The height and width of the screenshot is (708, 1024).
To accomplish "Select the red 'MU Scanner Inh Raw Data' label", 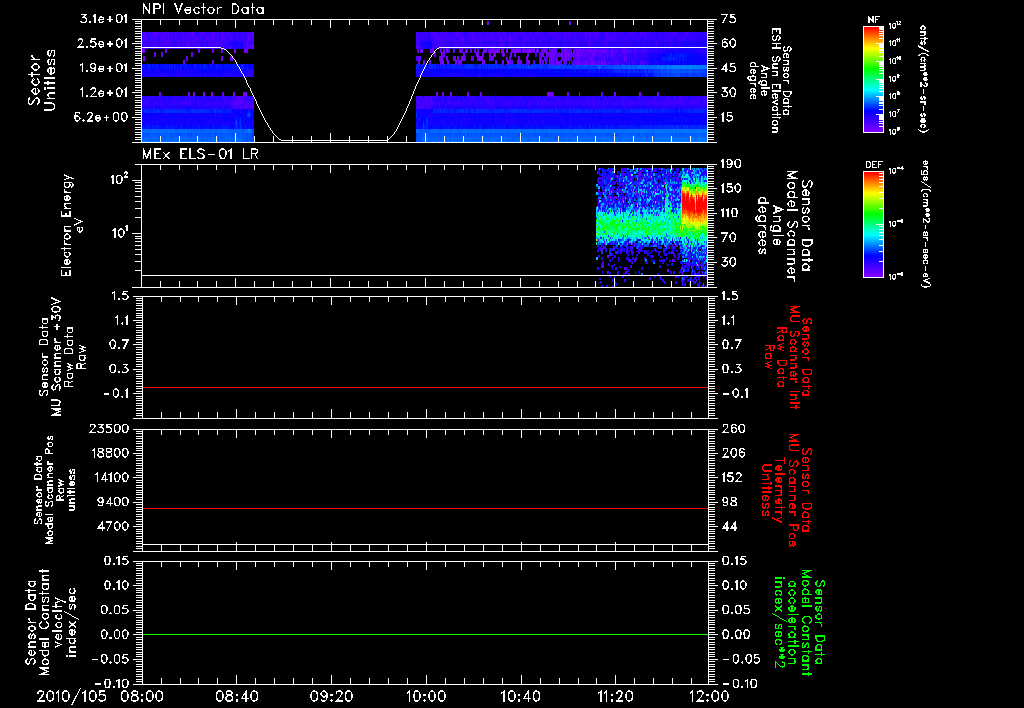I will click(787, 357).
